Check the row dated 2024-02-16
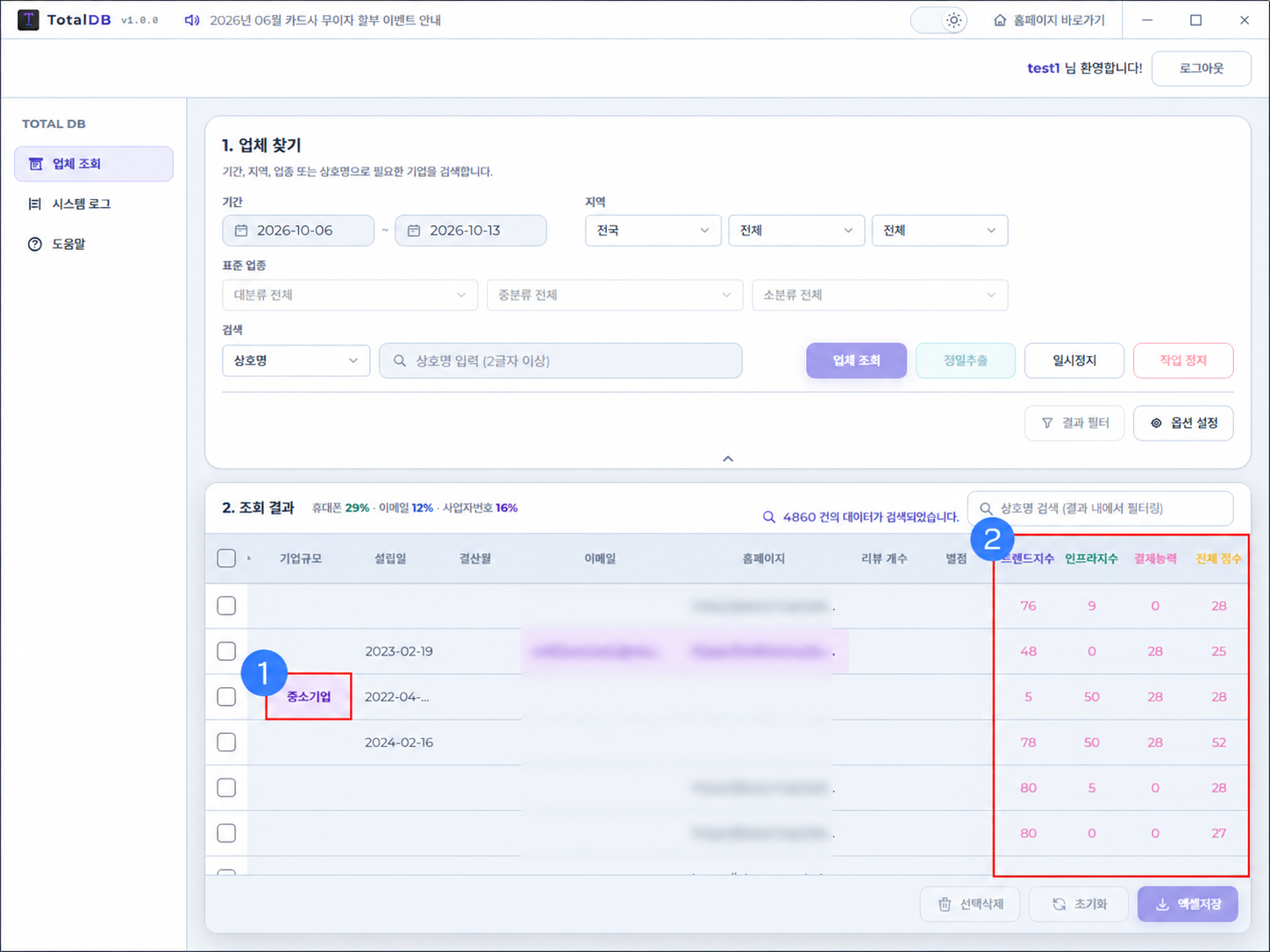The height and width of the screenshot is (952, 1270). (x=226, y=742)
